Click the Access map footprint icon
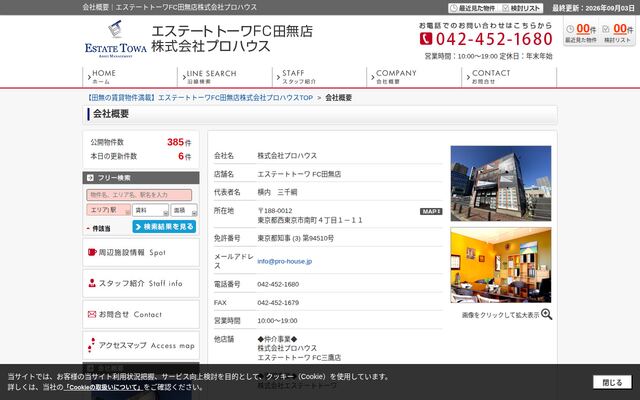The width and height of the screenshot is (640, 400). (91, 345)
